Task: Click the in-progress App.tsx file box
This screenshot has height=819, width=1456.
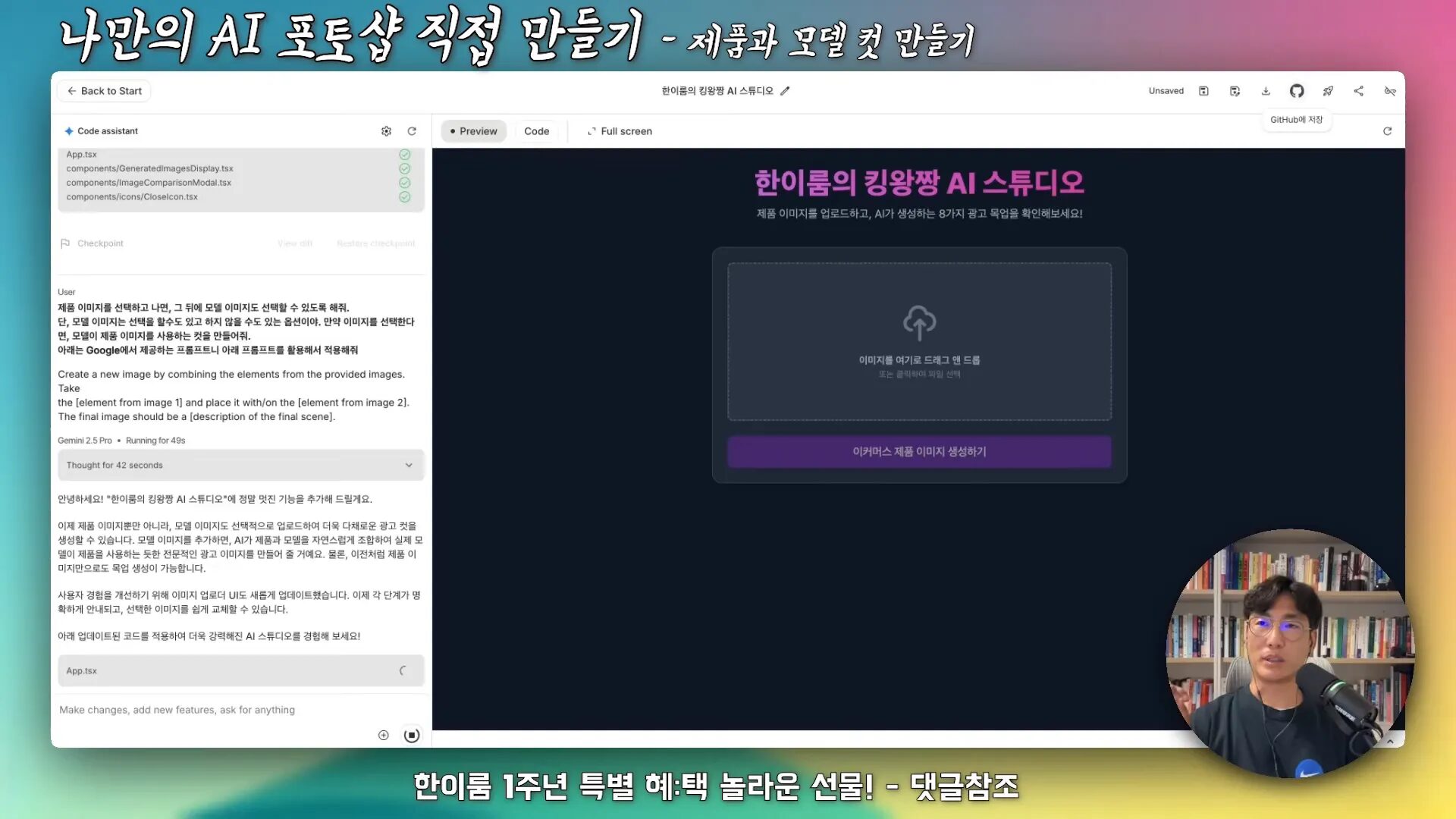Action: (x=241, y=670)
